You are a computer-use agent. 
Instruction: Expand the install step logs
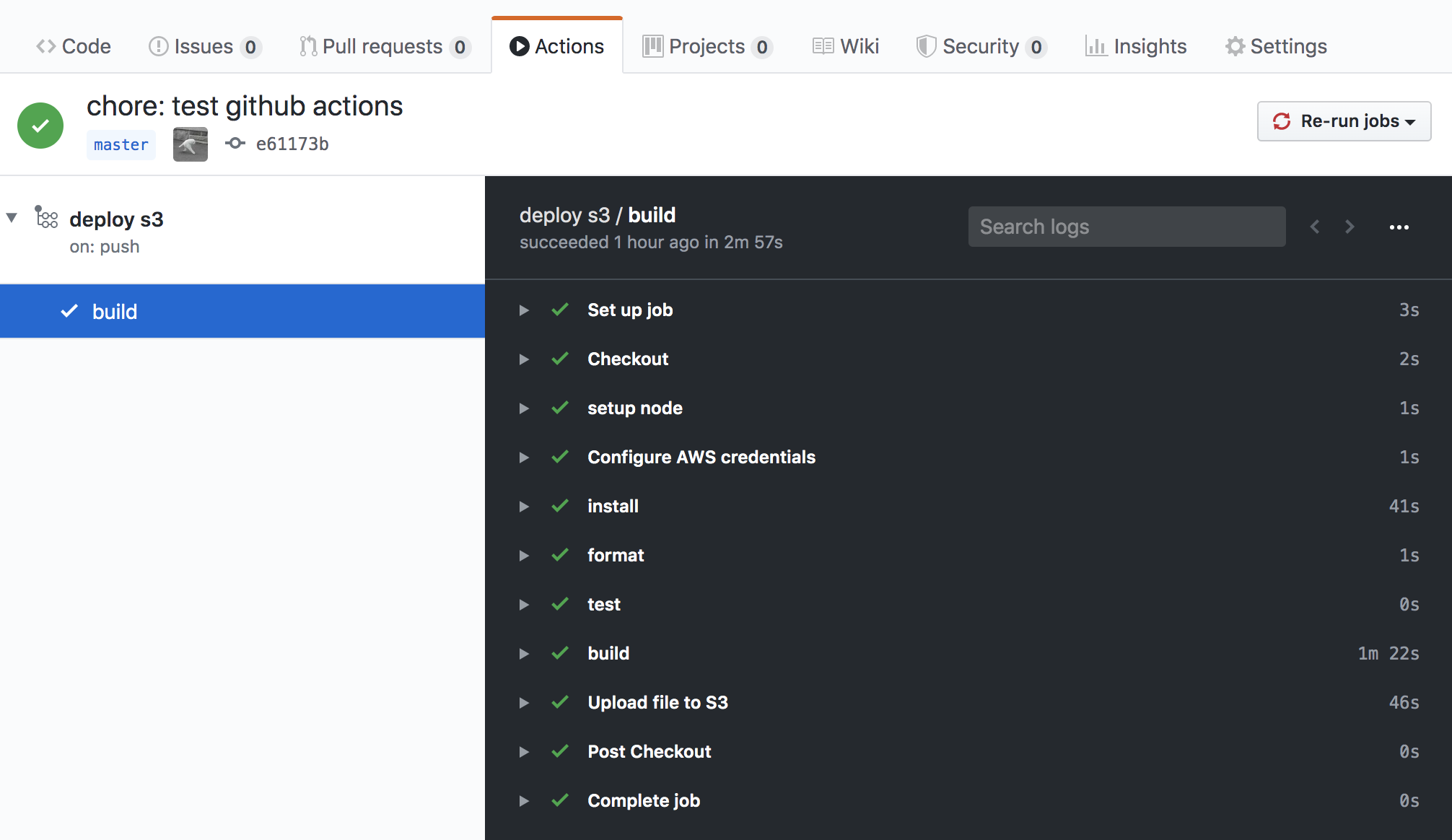pyautogui.click(x=524, y=507)
